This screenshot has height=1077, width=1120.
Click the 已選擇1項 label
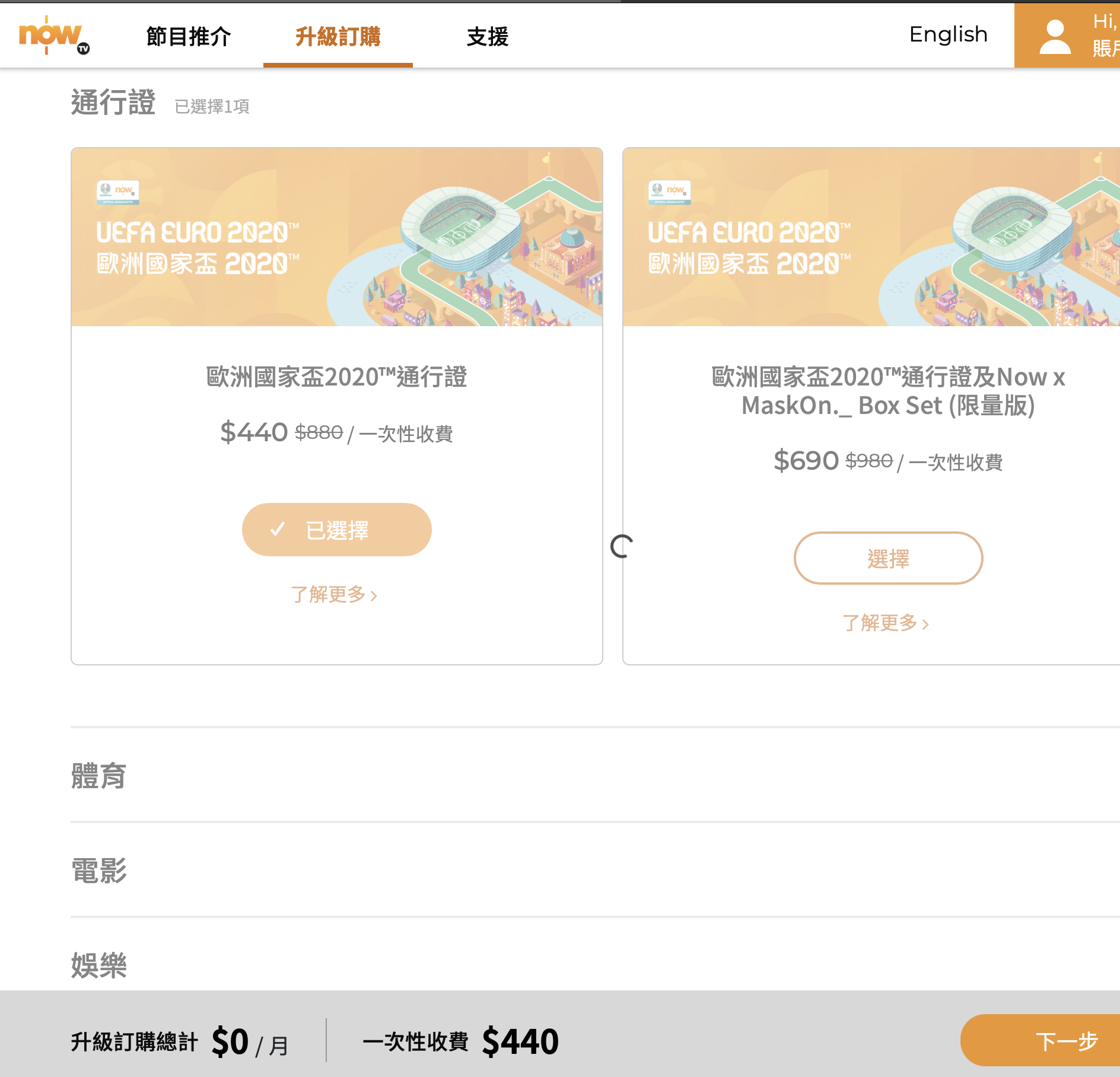pyautogui.click(x=212, y=106)
